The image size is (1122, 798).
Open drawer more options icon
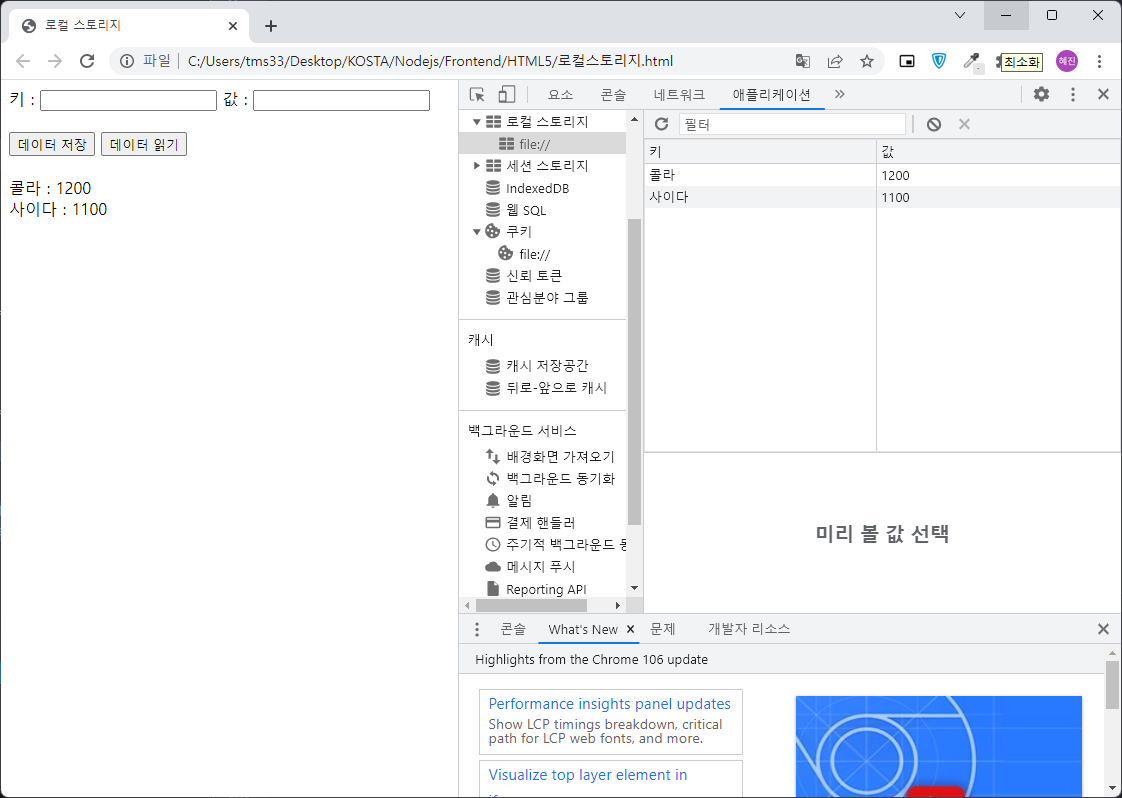477,629
